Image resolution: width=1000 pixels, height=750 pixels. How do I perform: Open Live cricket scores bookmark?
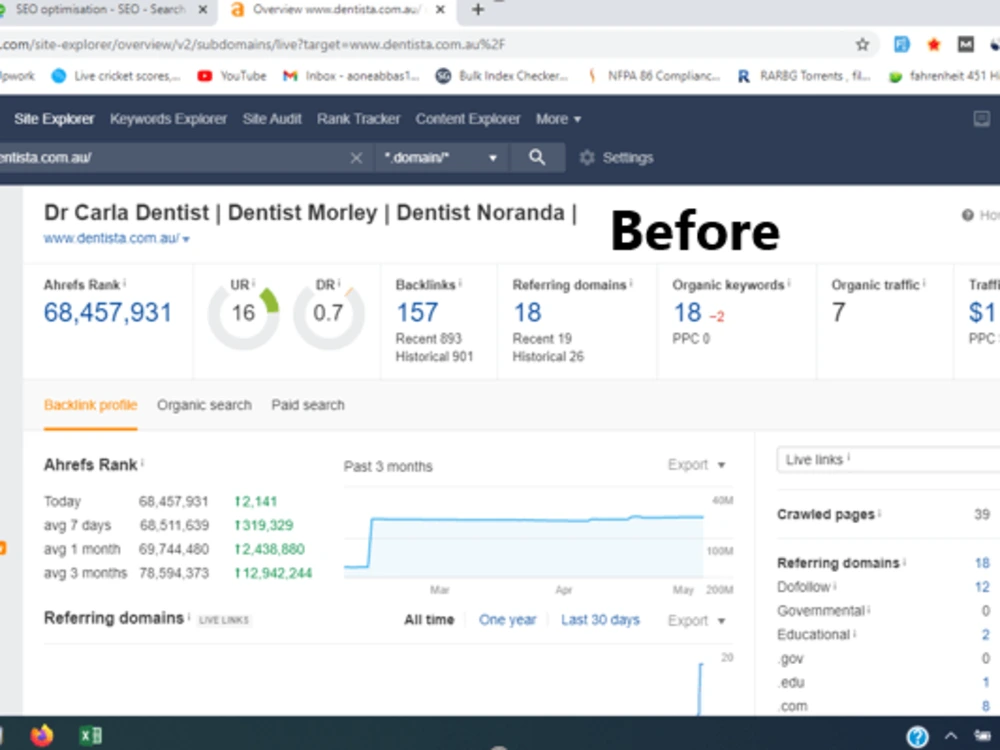pyautogui.click(x=116, y=76)
